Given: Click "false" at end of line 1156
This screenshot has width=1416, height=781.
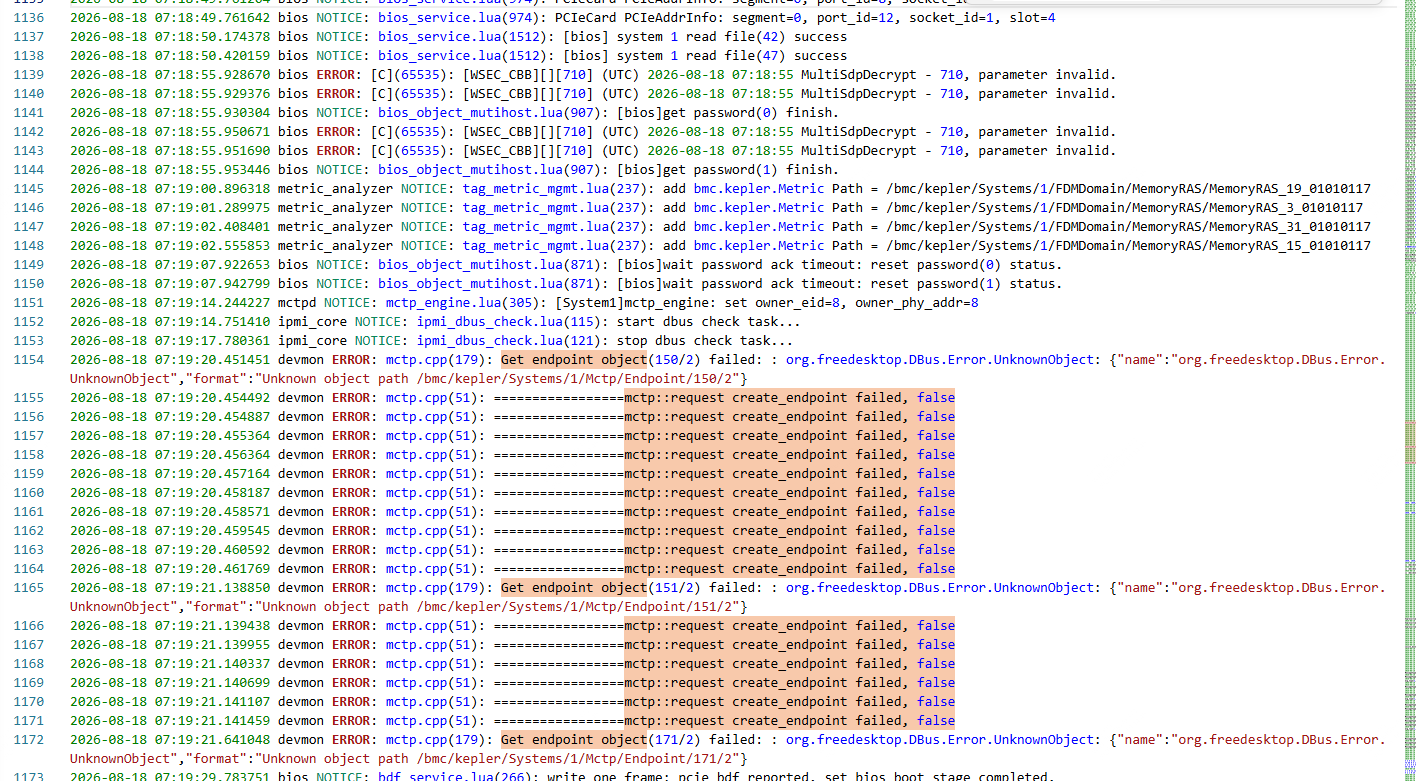Looking at the screenshot, I should (x=936, y=417).
